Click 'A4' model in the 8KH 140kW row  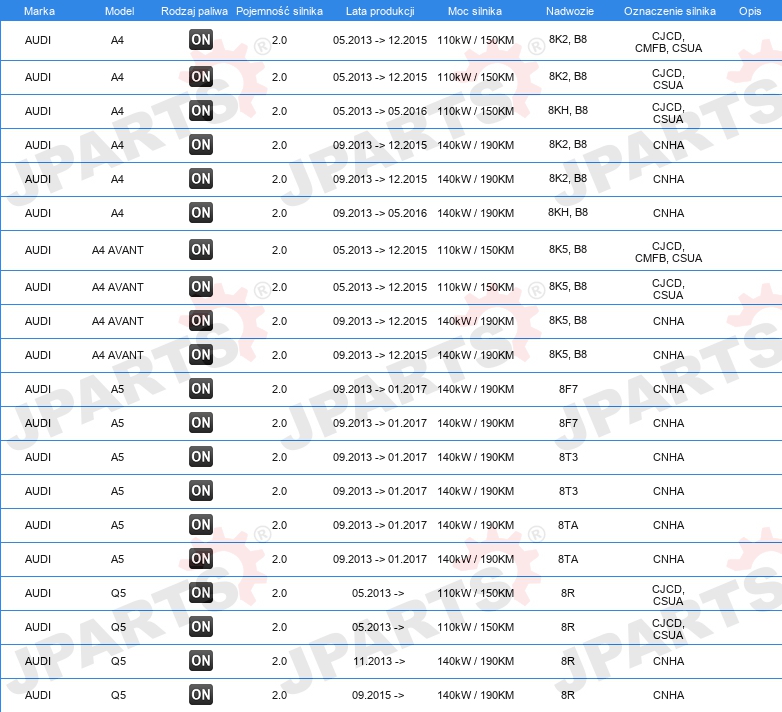click(117, 213)
